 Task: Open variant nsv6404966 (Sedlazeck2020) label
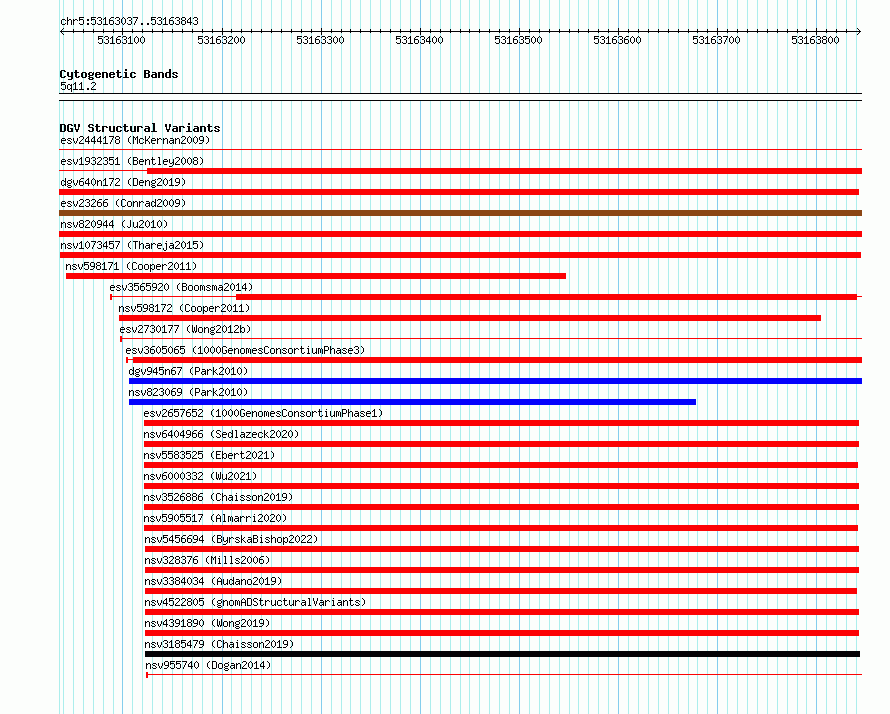(x=221, y=434)
